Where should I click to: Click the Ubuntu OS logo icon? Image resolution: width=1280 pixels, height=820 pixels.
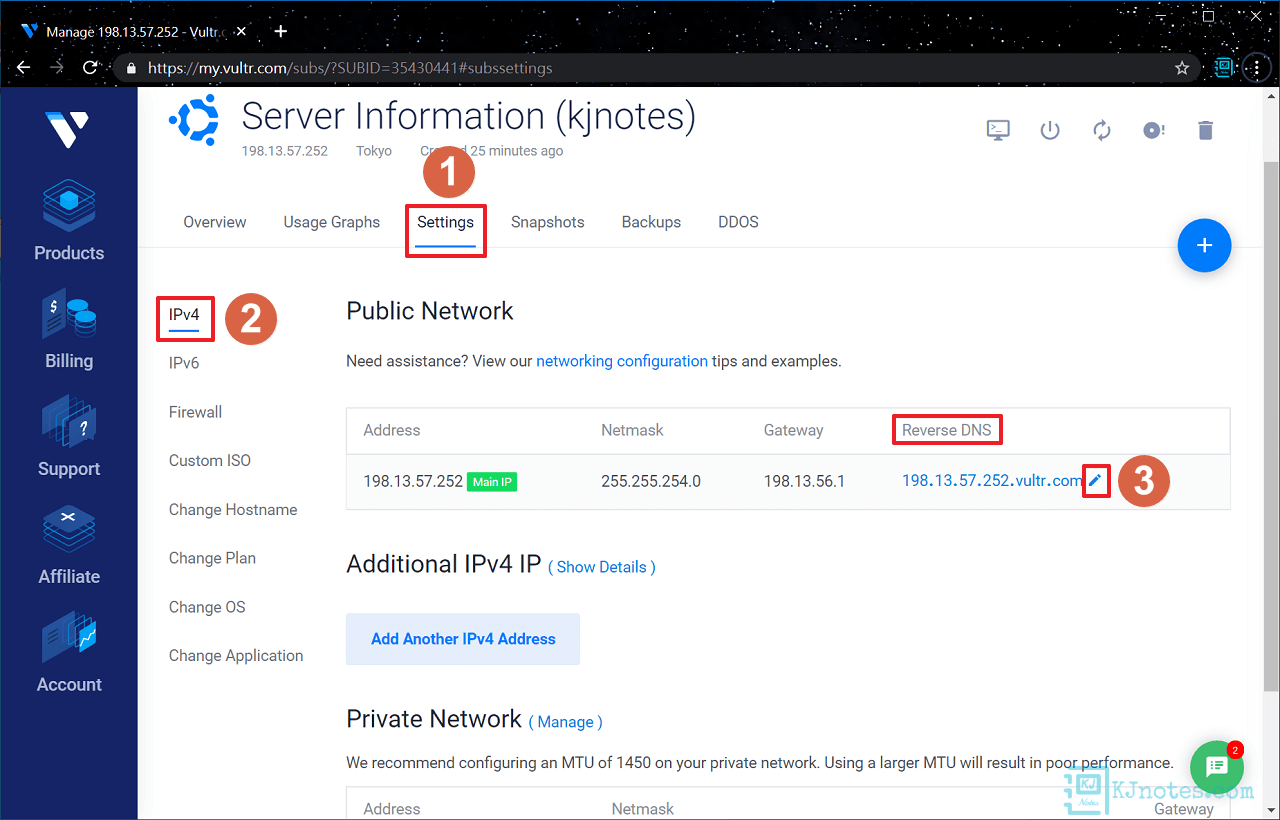(194, 121)
